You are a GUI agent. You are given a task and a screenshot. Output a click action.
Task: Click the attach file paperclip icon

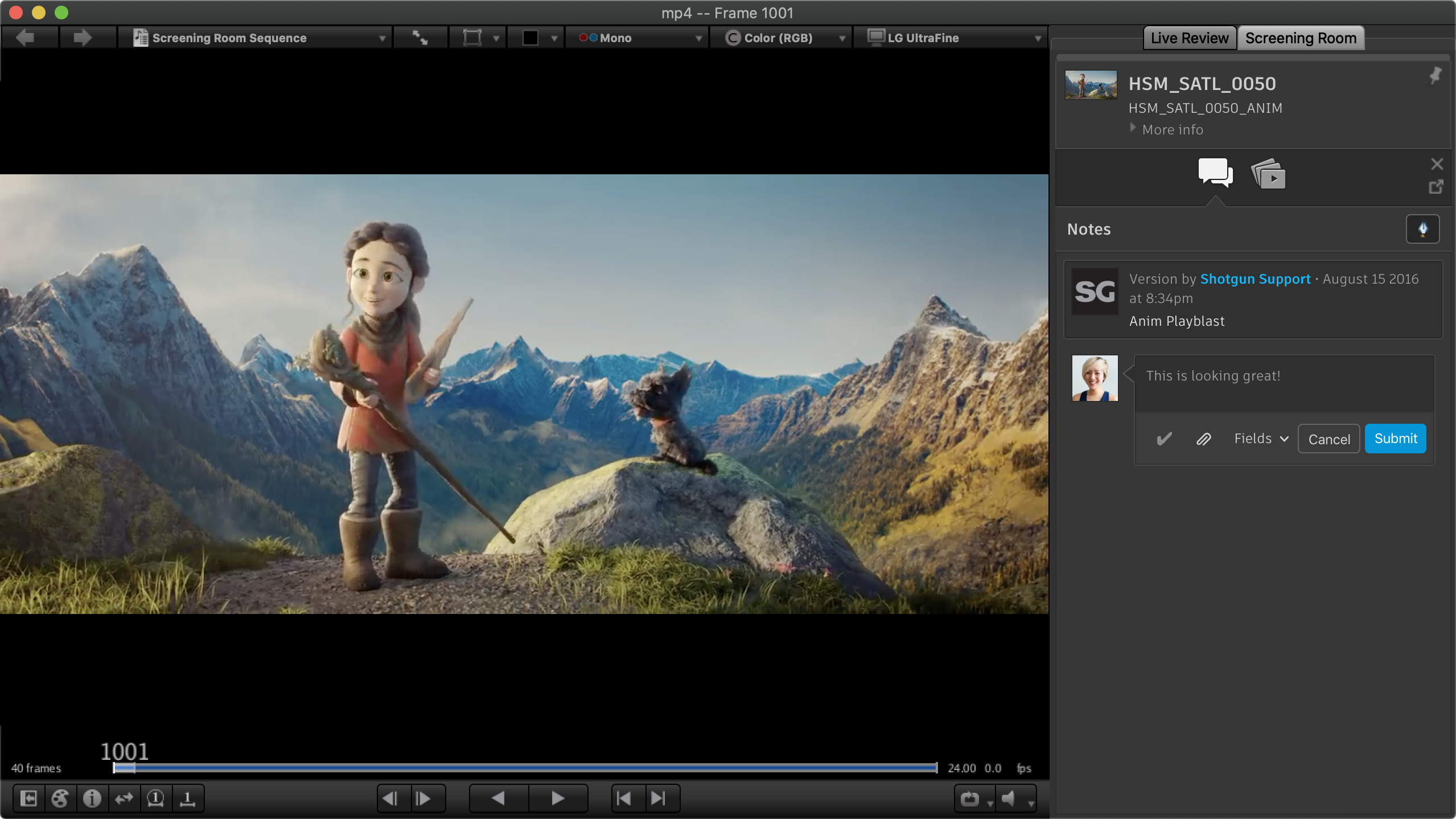(1203, 439)
